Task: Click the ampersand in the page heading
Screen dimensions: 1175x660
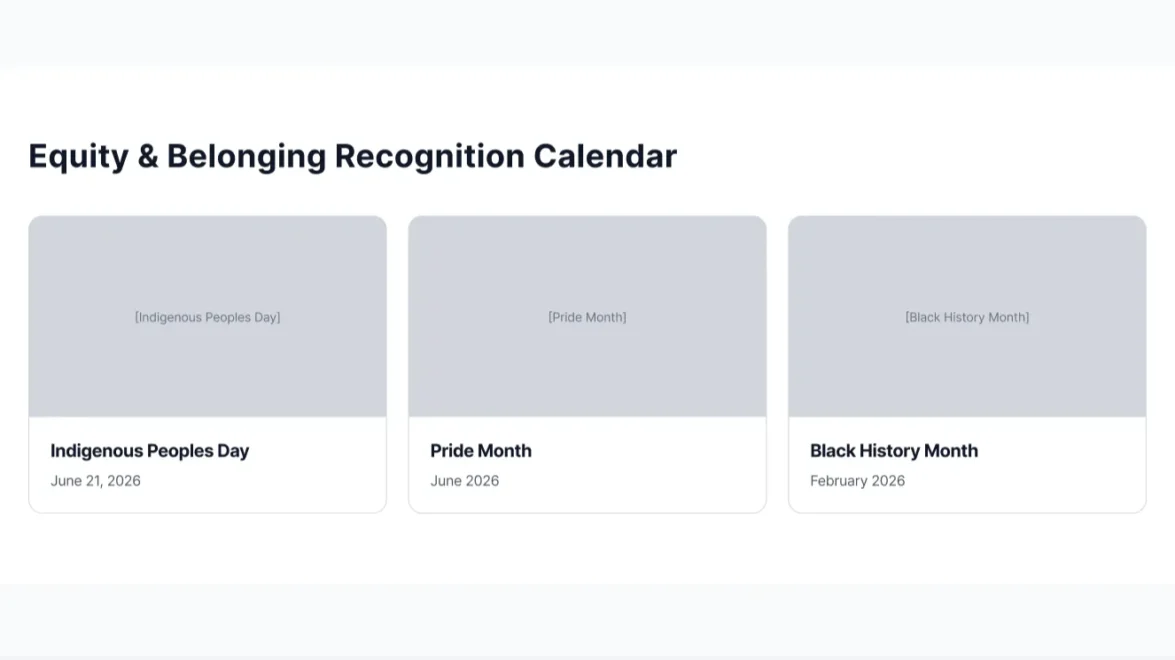Action: (x=148, y=156)
